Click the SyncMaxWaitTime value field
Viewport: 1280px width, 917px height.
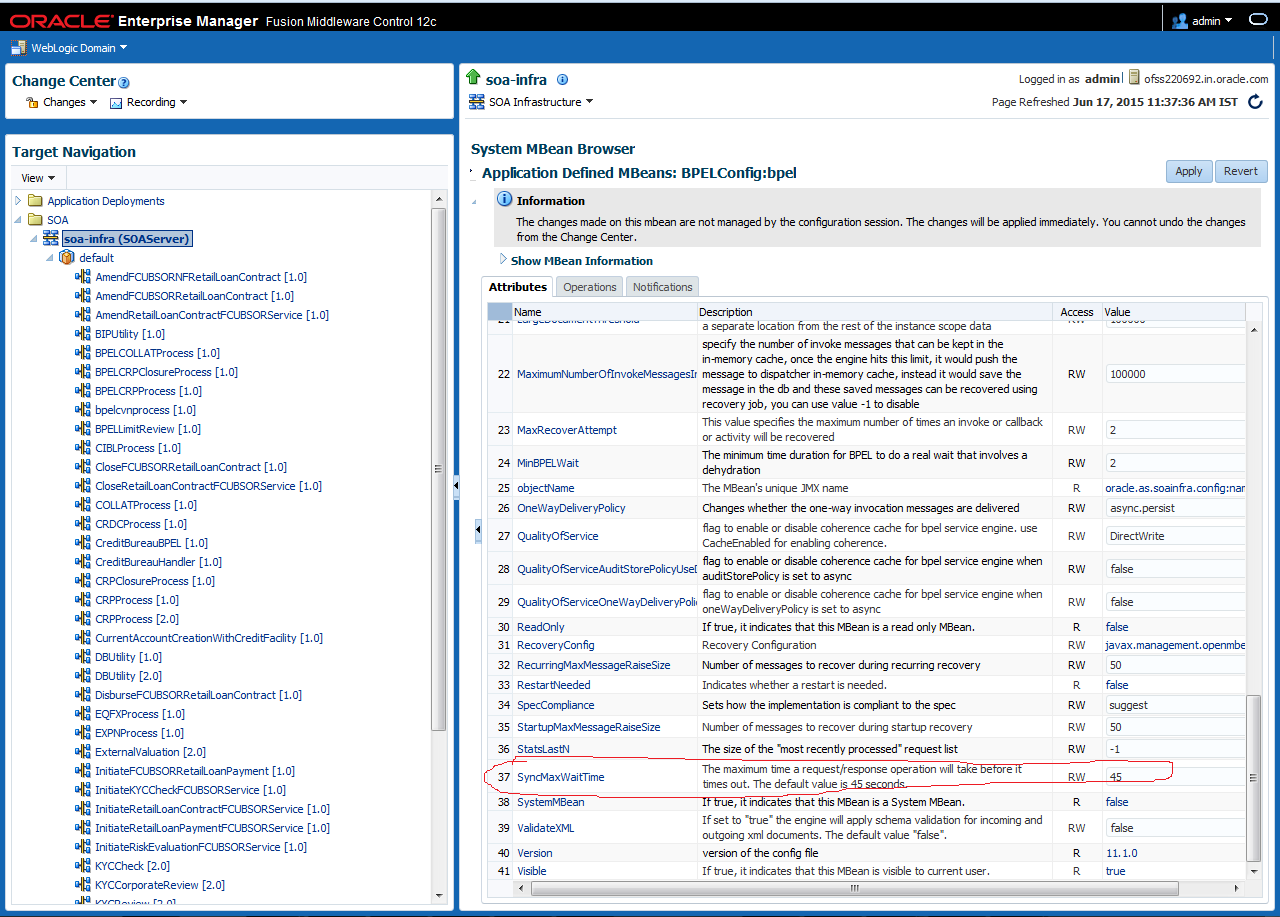click(x=1176, y=777)
